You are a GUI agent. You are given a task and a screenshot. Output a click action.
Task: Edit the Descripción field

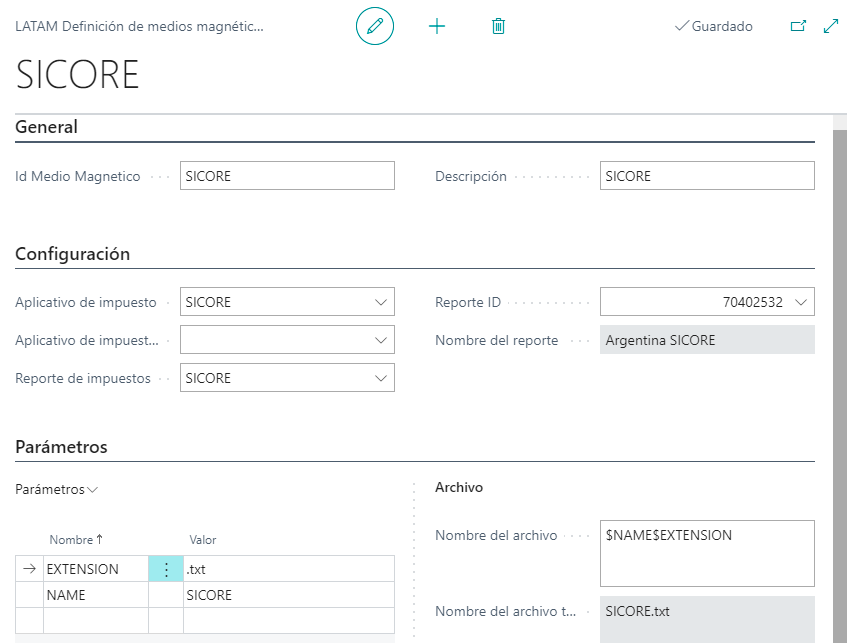[707, 176]
